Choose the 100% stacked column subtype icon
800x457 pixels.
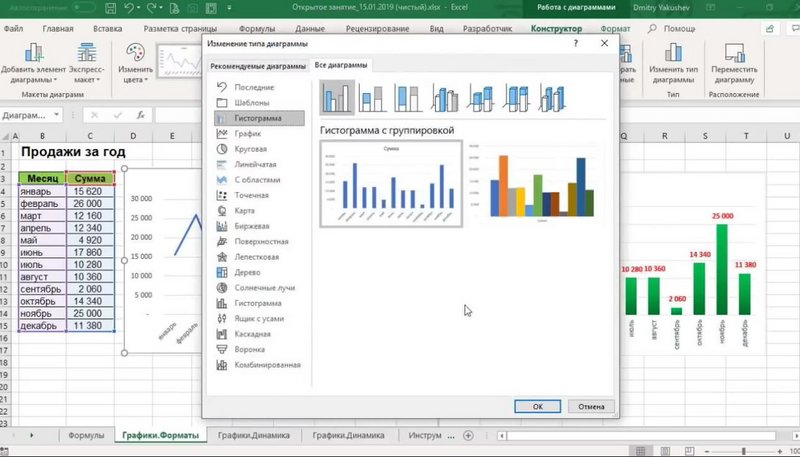408,97
